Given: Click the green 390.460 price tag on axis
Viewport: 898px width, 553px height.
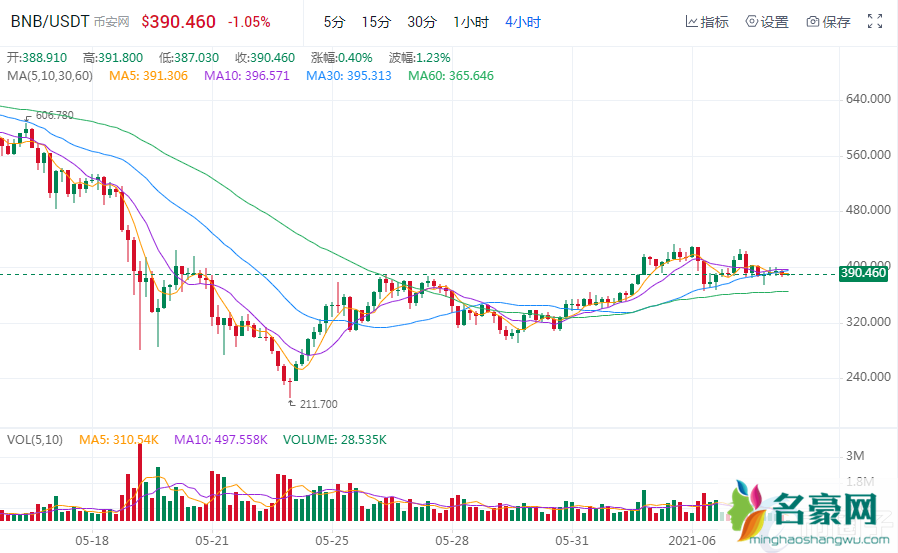Looking at the screenshot, I should [863, 273].
